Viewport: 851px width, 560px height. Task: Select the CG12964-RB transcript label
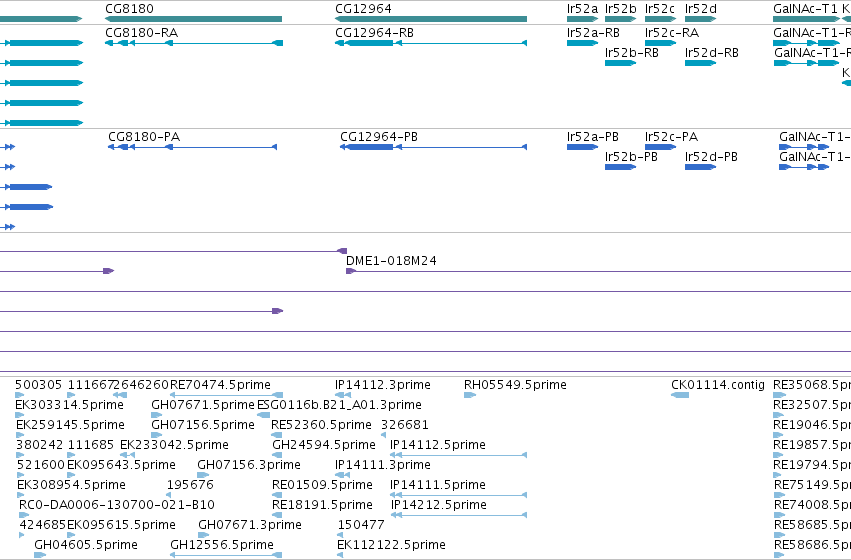[374, 33]
